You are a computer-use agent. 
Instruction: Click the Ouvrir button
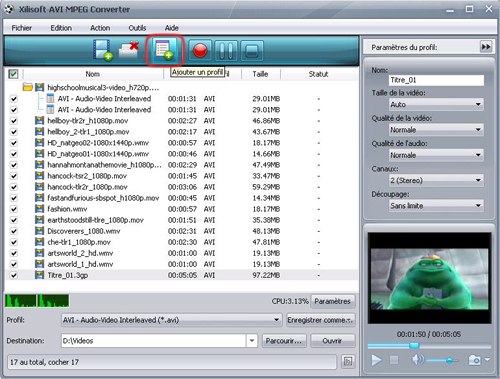(332, 341)
